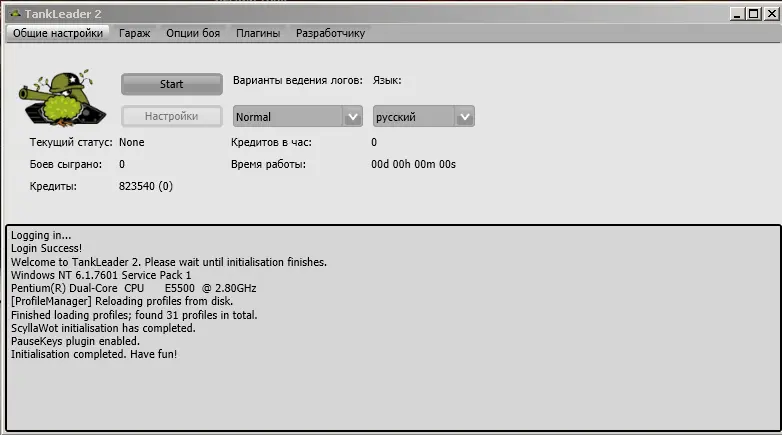Close the TankLeader 2 window

click(x=771, y=14)
